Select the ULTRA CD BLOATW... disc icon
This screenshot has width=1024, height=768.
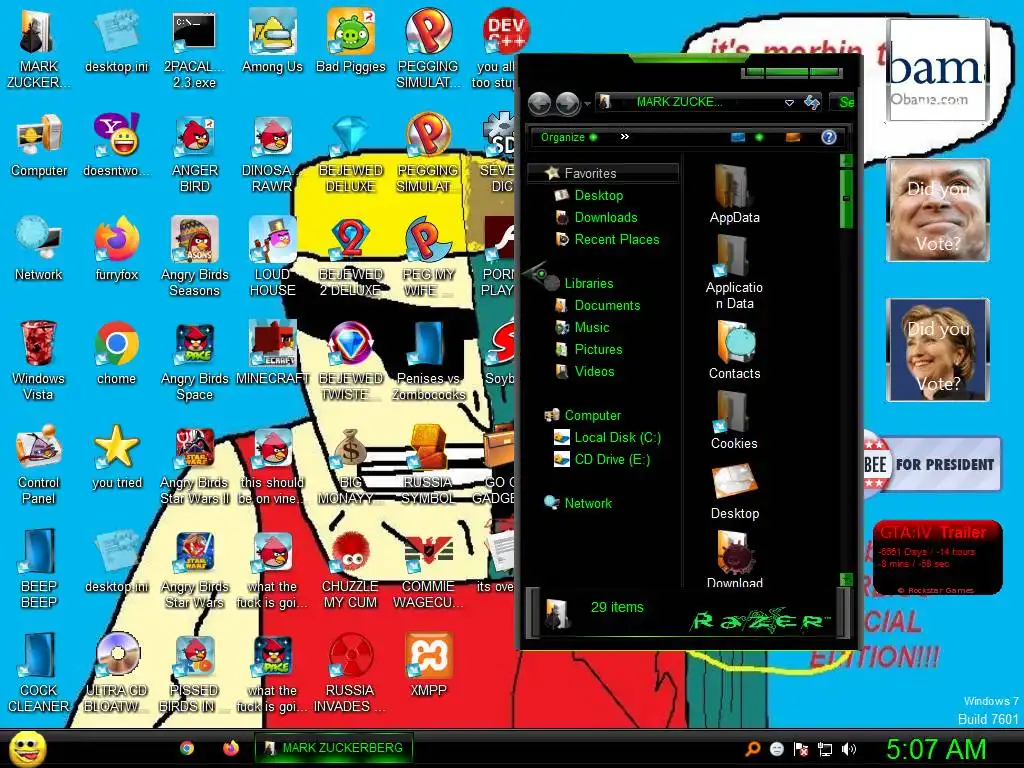pyautogui.click(x=117, y=674)
